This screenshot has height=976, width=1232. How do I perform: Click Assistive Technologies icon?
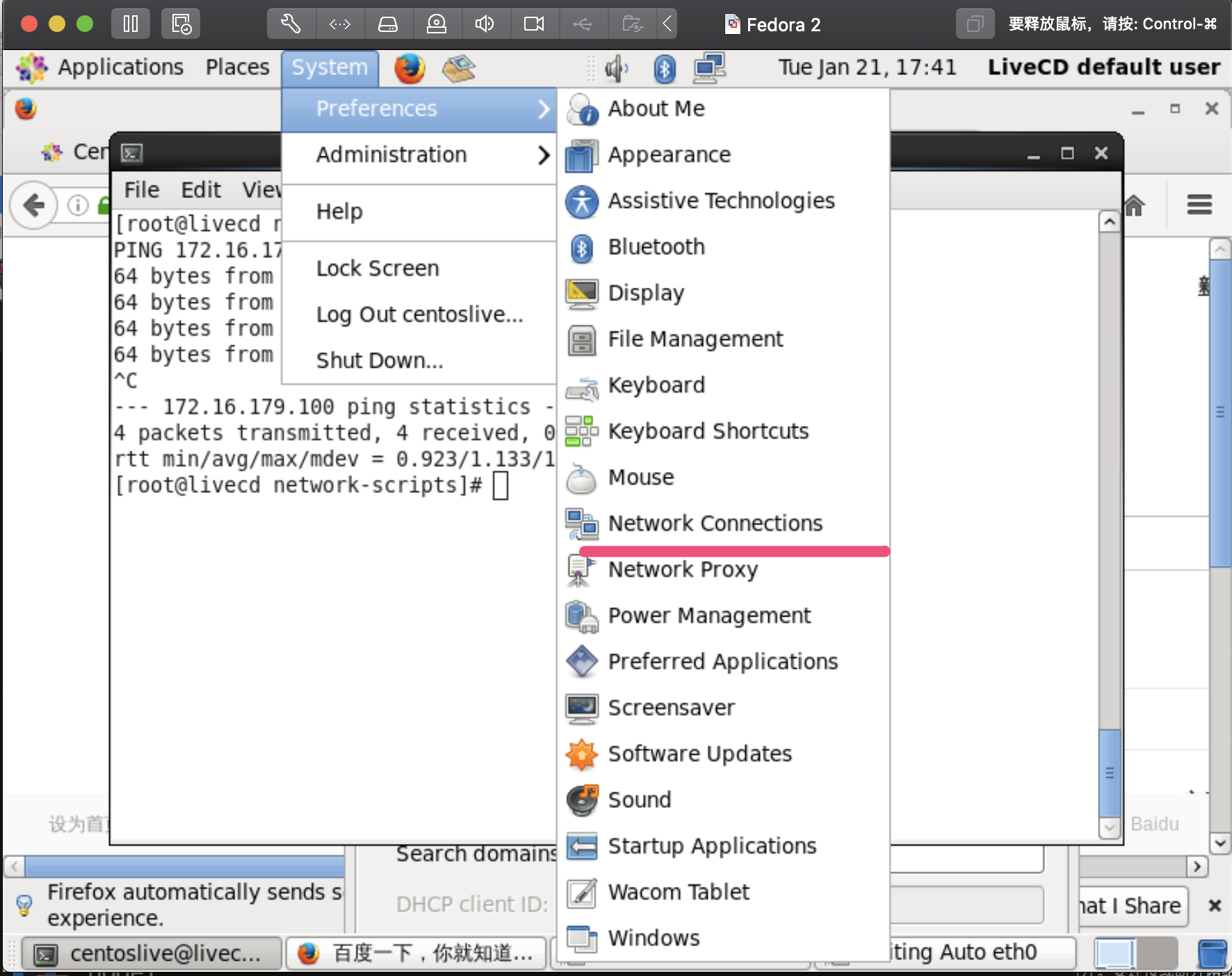(582, 202)
